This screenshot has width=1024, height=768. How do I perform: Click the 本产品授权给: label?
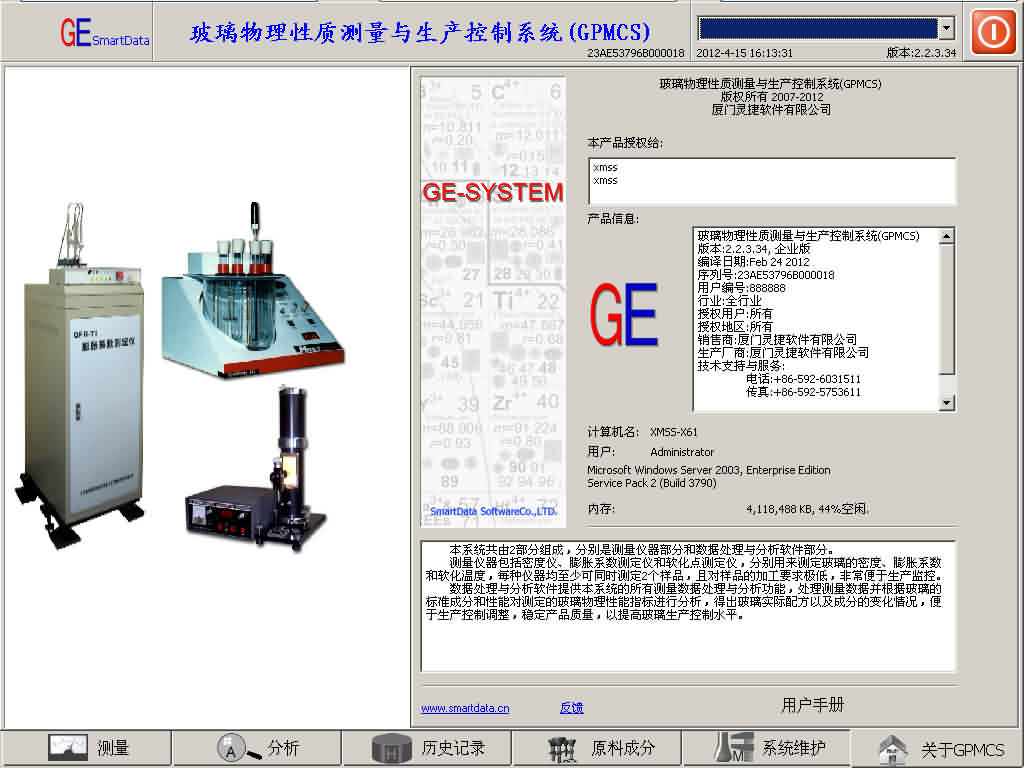[625, 142]
